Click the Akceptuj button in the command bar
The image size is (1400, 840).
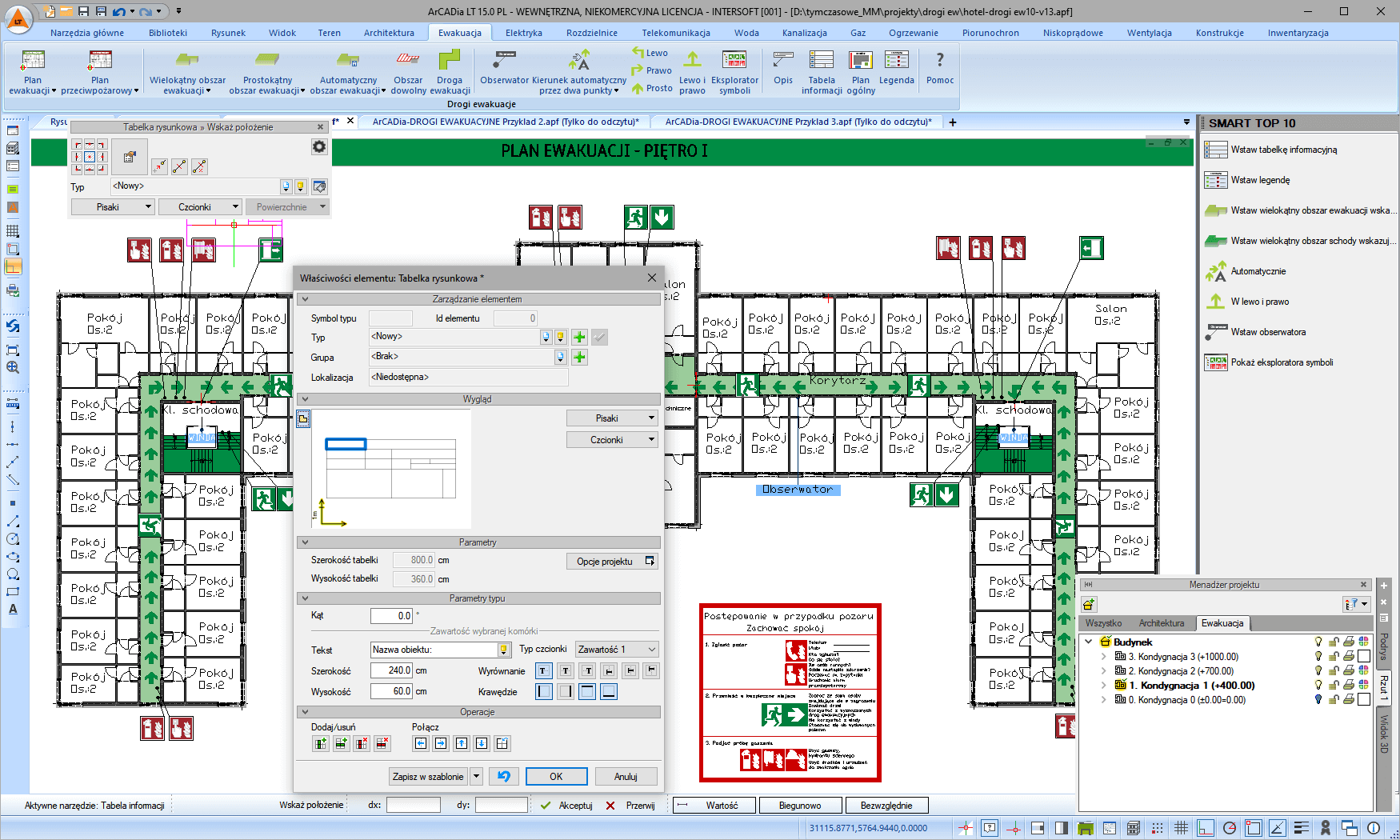(567, 806)
